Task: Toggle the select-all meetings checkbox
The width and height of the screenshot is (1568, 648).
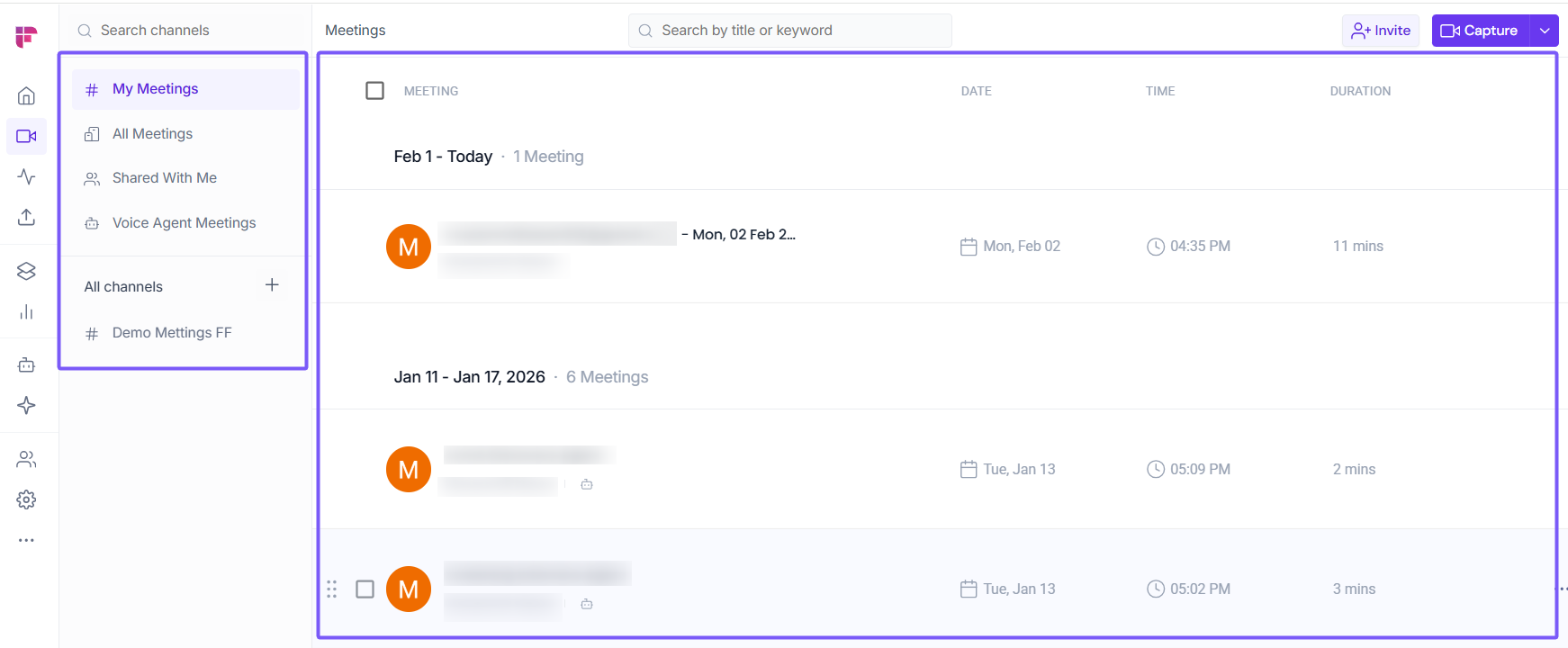Action: tap(375, 91)
